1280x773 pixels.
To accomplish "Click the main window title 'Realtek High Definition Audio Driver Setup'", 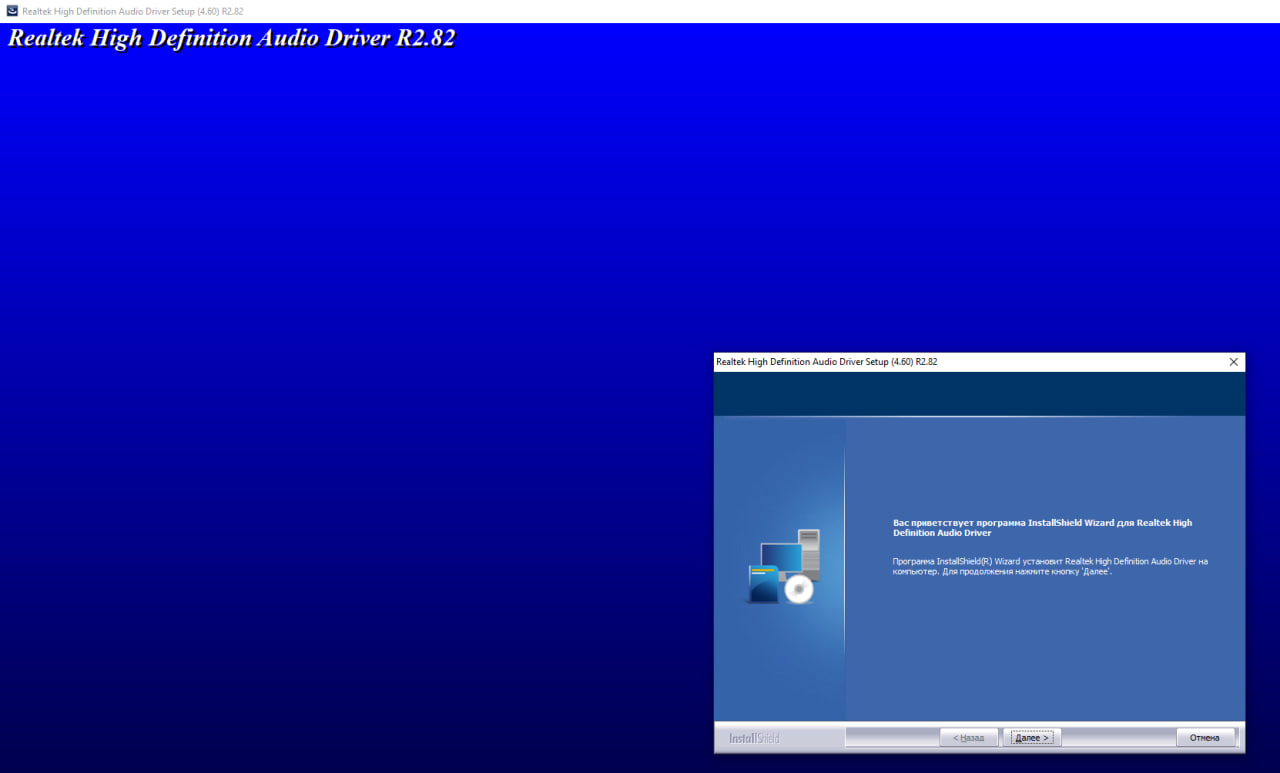I will pos(132,11).
